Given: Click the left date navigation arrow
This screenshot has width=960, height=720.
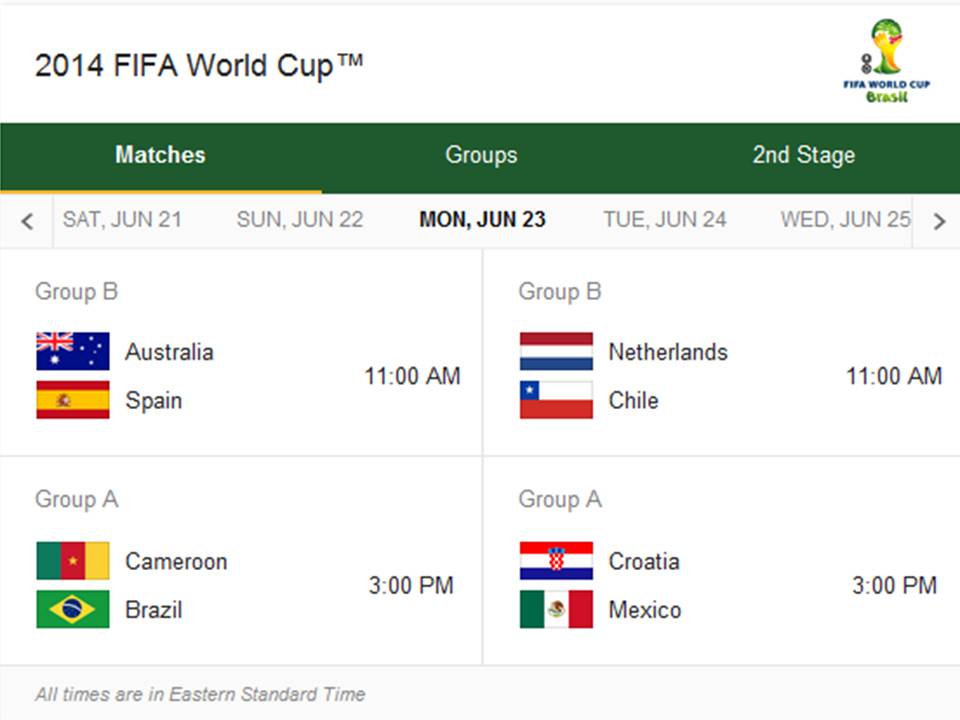Looking at the screenshot, I should click(x=27, y=220).
